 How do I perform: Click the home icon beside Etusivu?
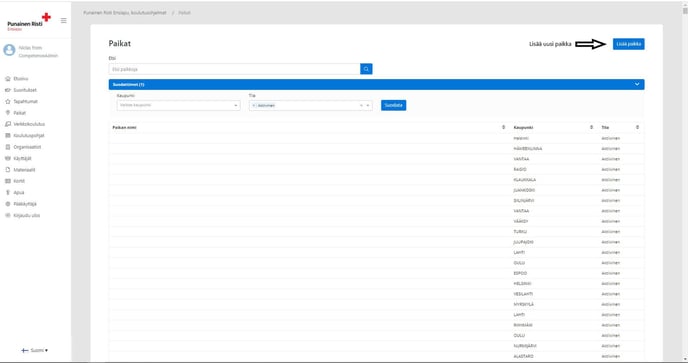(x=7, y=79)
